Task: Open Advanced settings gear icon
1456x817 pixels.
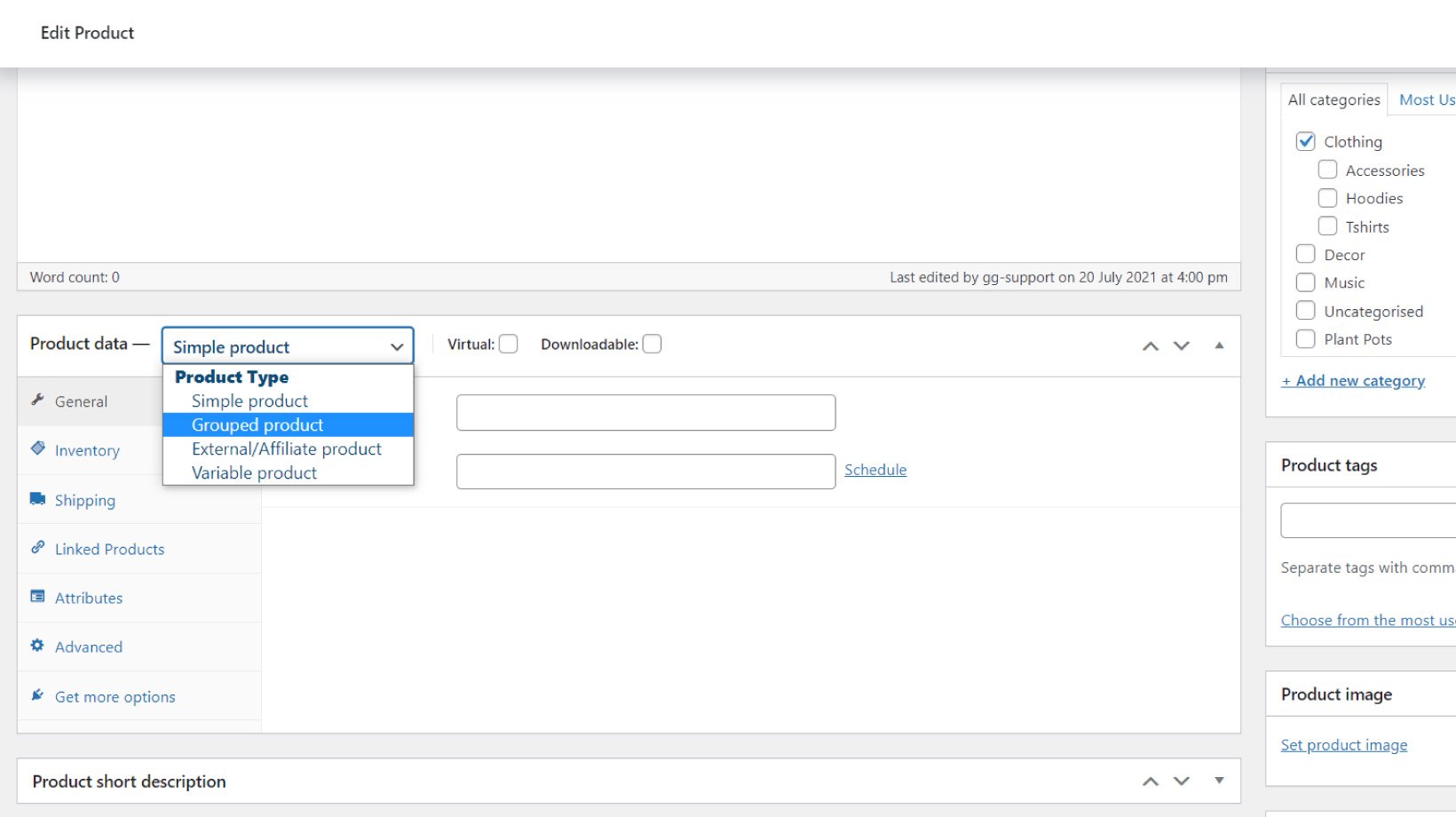Action: tap(36, 646)
